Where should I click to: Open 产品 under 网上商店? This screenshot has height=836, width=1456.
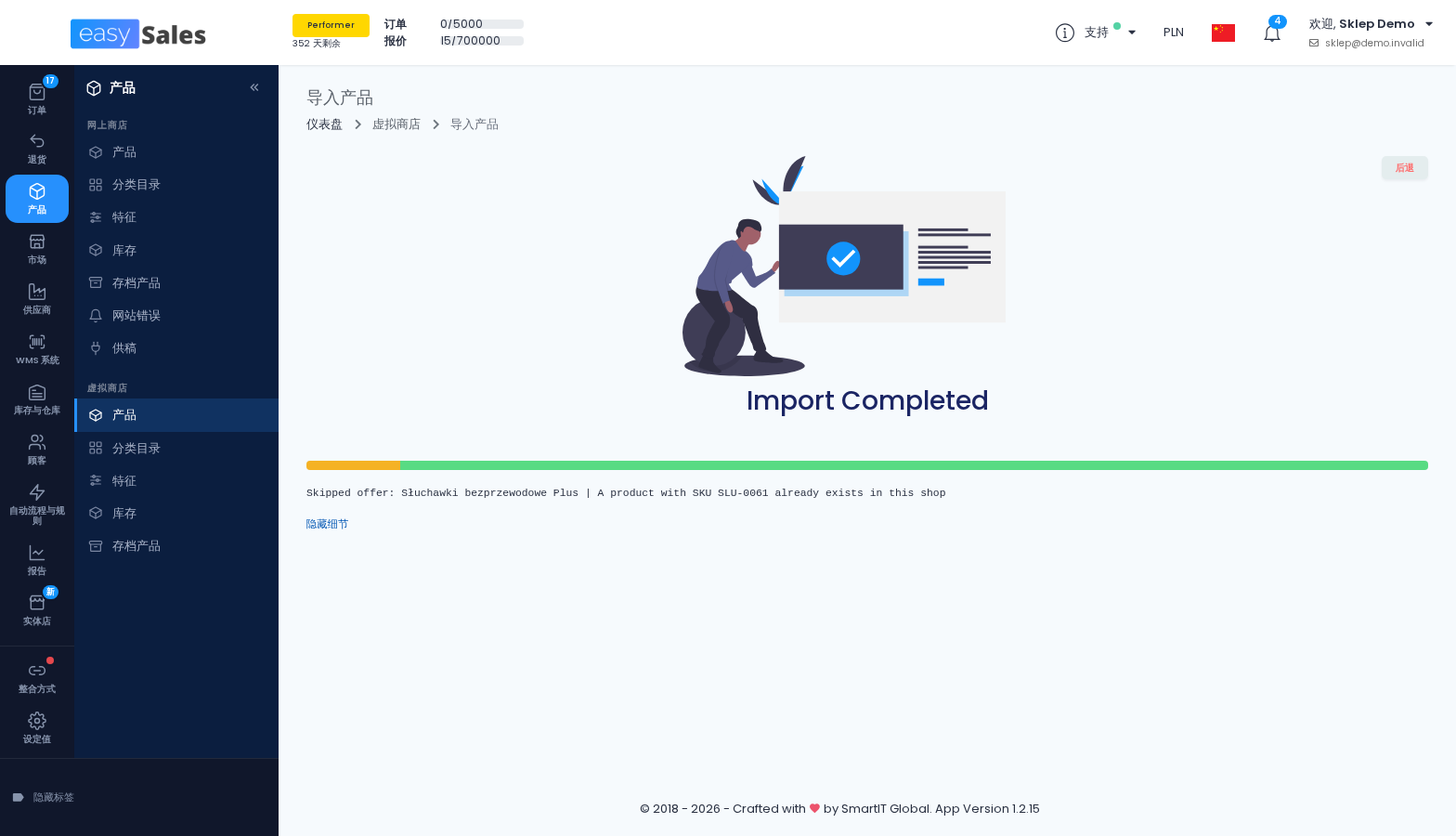coord(176,152)
